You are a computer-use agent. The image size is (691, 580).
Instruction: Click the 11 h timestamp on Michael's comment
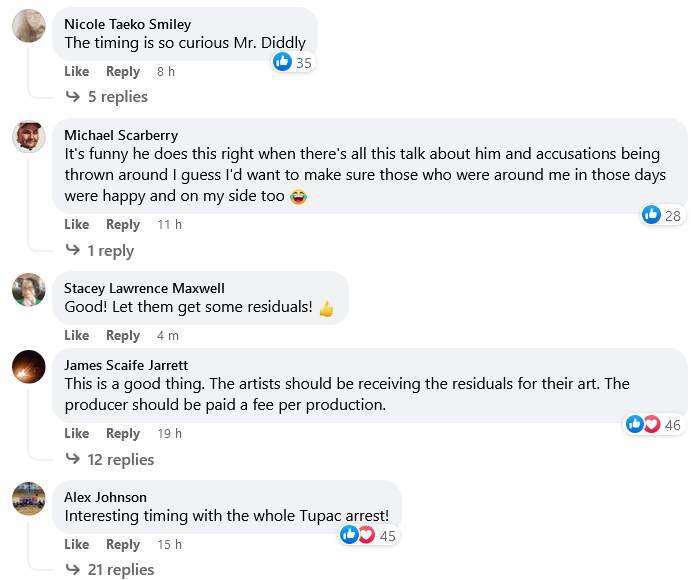point(170,225)
